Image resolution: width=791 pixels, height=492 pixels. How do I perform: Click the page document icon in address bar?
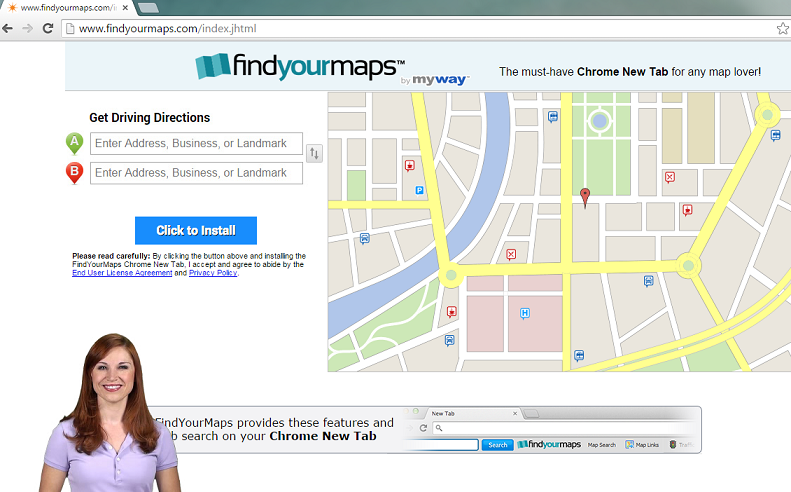[x=71, y=29]
